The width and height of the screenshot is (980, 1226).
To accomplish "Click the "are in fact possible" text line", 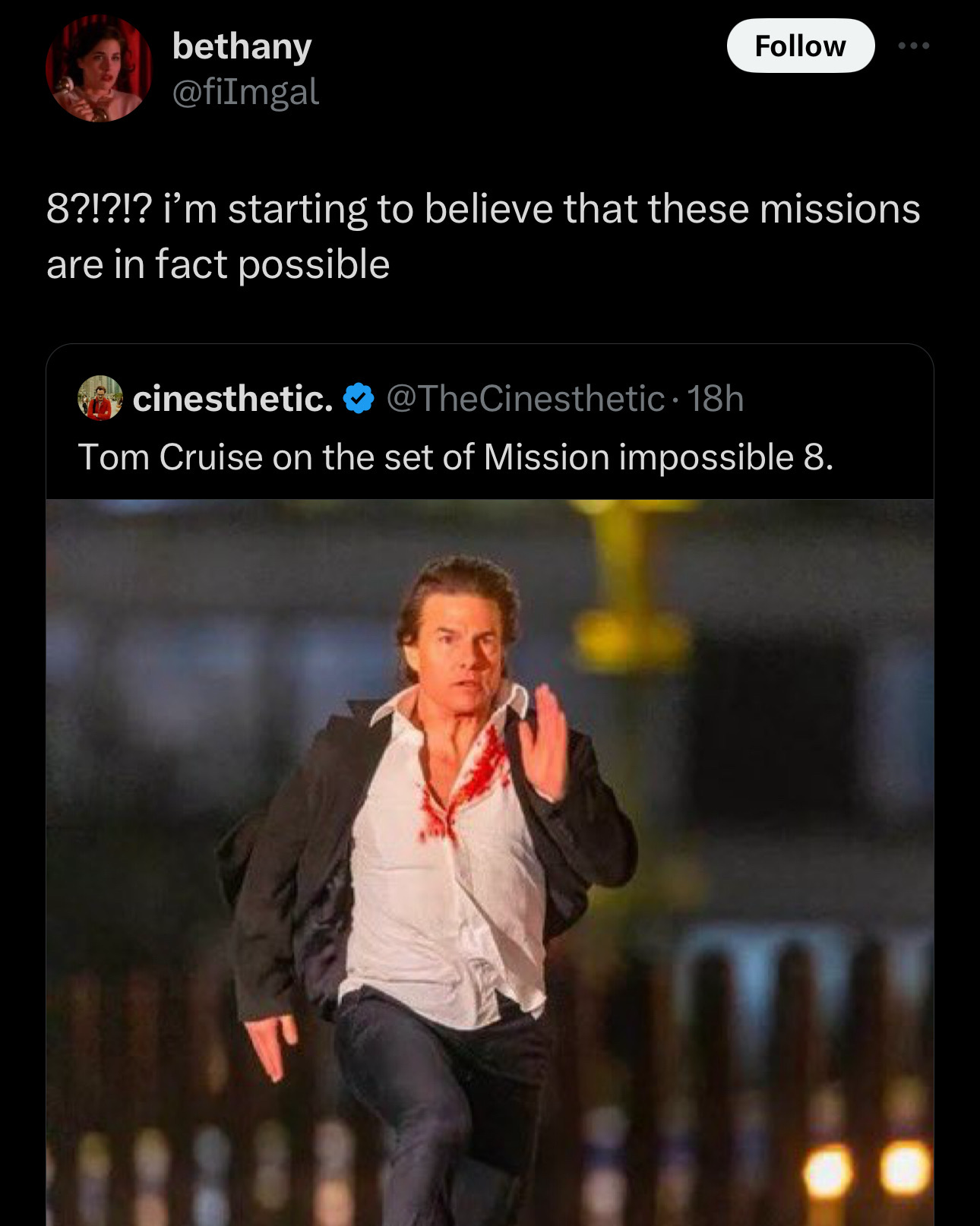I will (x=218, y=264).
